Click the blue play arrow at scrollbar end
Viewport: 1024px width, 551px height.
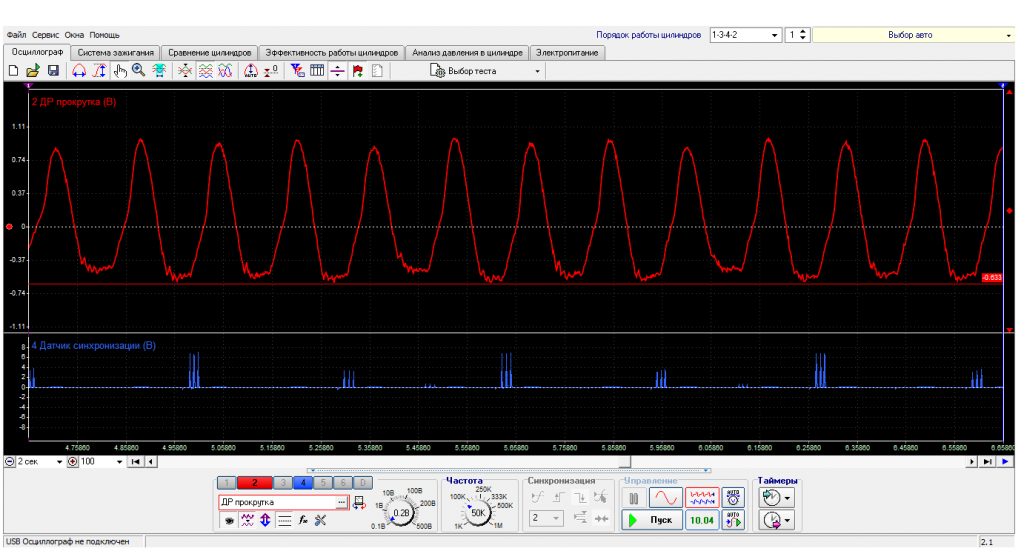1005,462
